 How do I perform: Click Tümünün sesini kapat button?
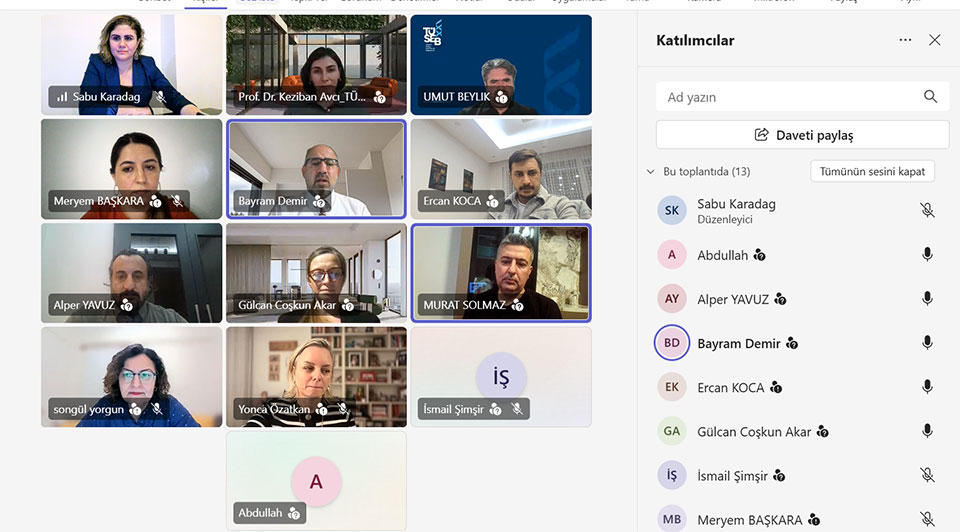[x=872, y=171]
